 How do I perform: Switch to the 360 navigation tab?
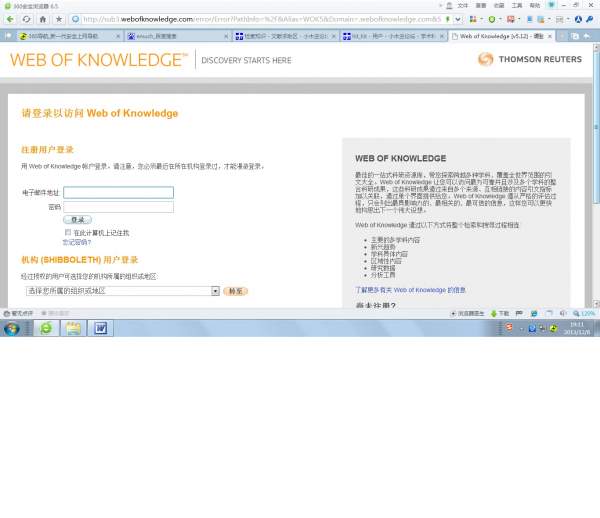69,36
